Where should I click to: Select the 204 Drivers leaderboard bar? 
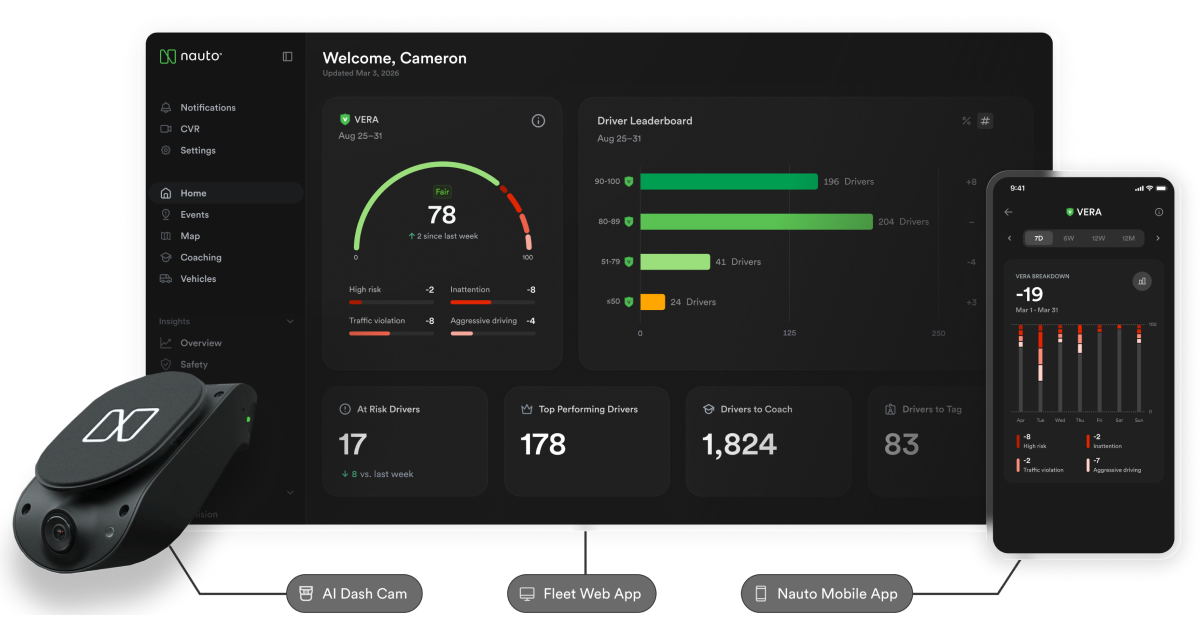(757, 222)
